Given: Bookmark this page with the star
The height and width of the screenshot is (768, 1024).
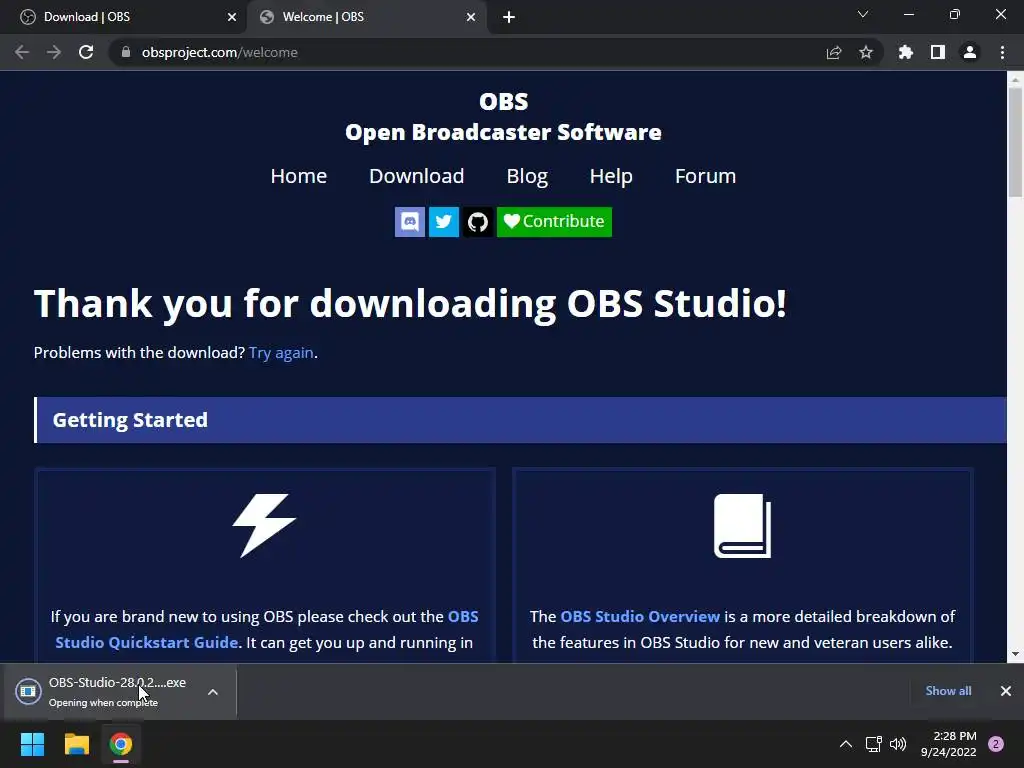Looking at the screenshot, I should pyautogui.click(x=866, y=52).
